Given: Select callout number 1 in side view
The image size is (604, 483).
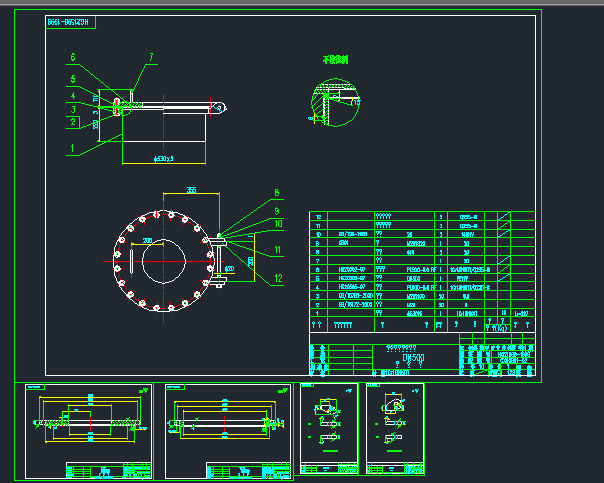Looking at the screenshot, I should (72, 147).
